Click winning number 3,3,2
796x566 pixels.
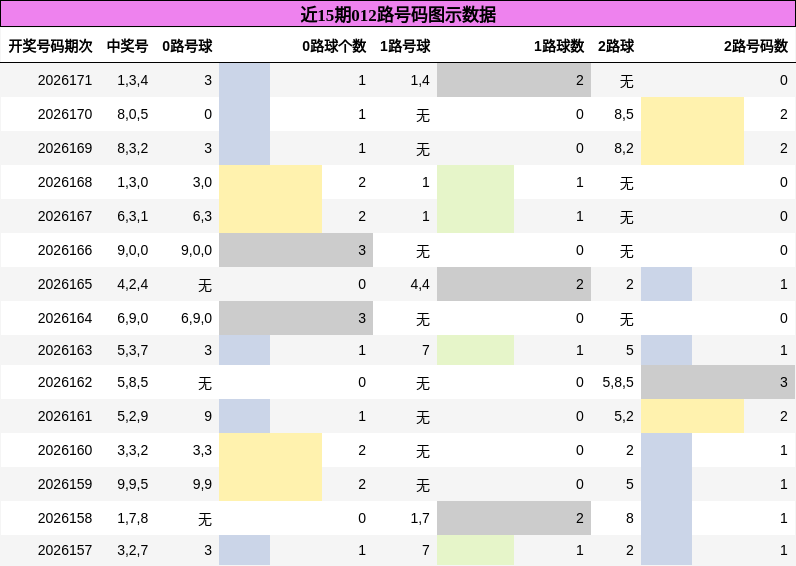click(x=132, y=450)
